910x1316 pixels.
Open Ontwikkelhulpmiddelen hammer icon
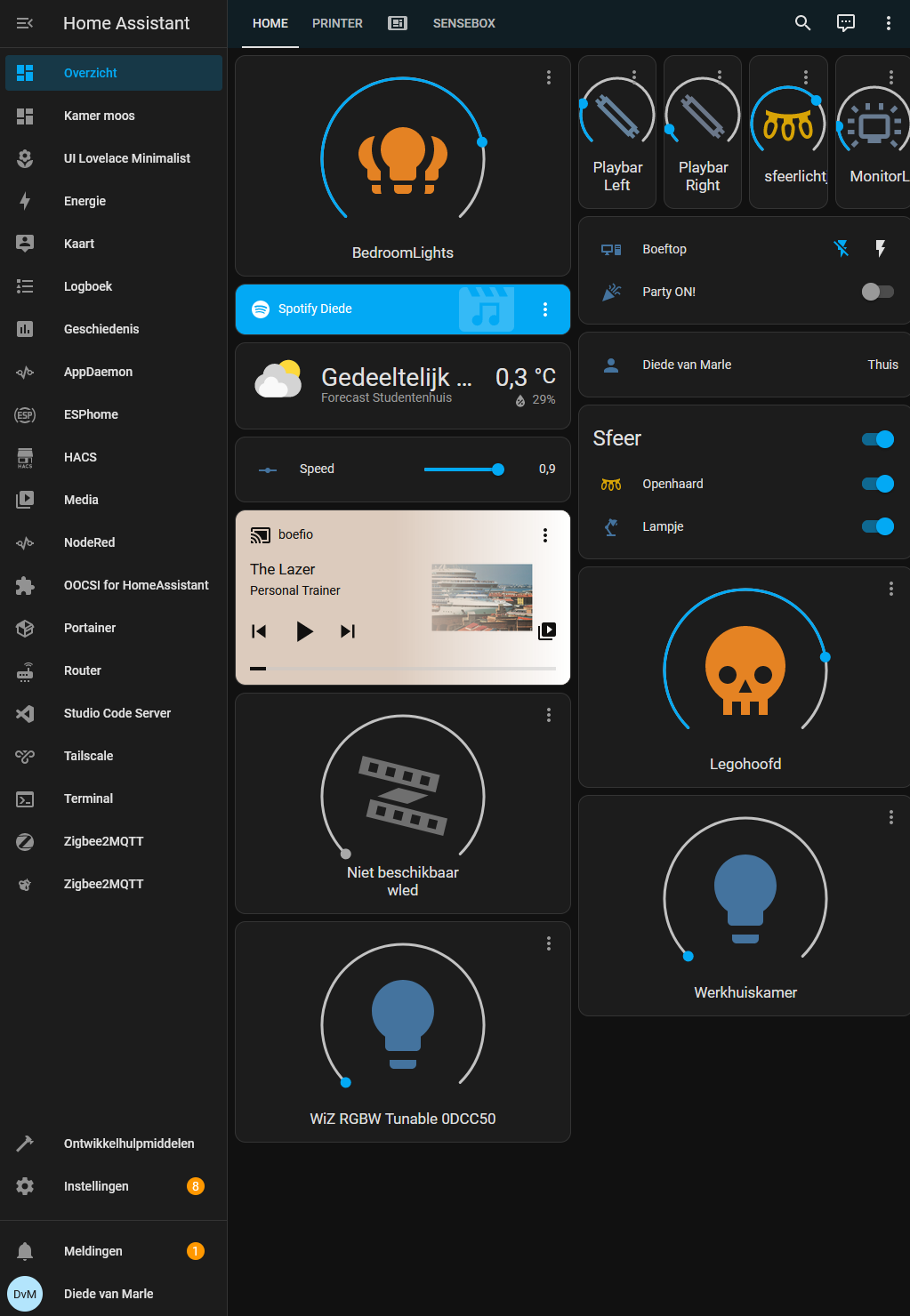[x=25, y=1143]
